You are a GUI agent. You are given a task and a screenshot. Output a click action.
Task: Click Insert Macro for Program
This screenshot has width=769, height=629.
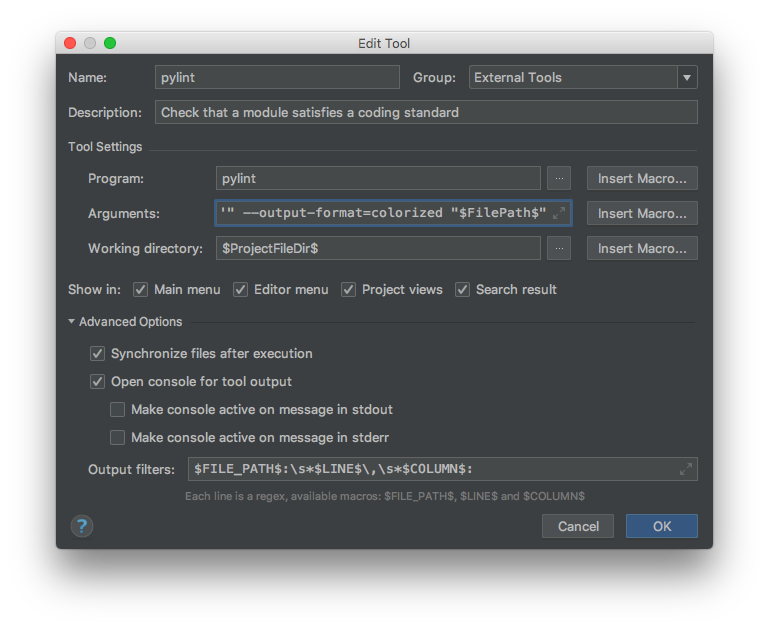642,178
